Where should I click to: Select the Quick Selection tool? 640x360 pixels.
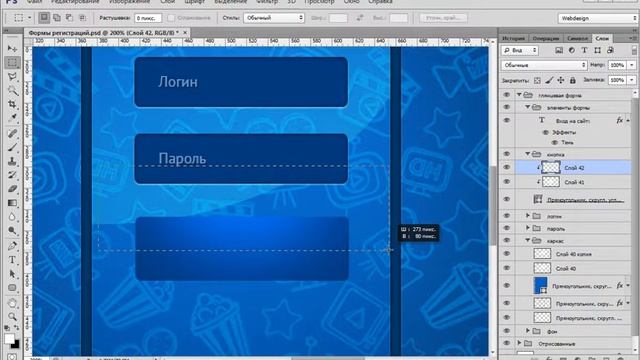tap(12, 91)
